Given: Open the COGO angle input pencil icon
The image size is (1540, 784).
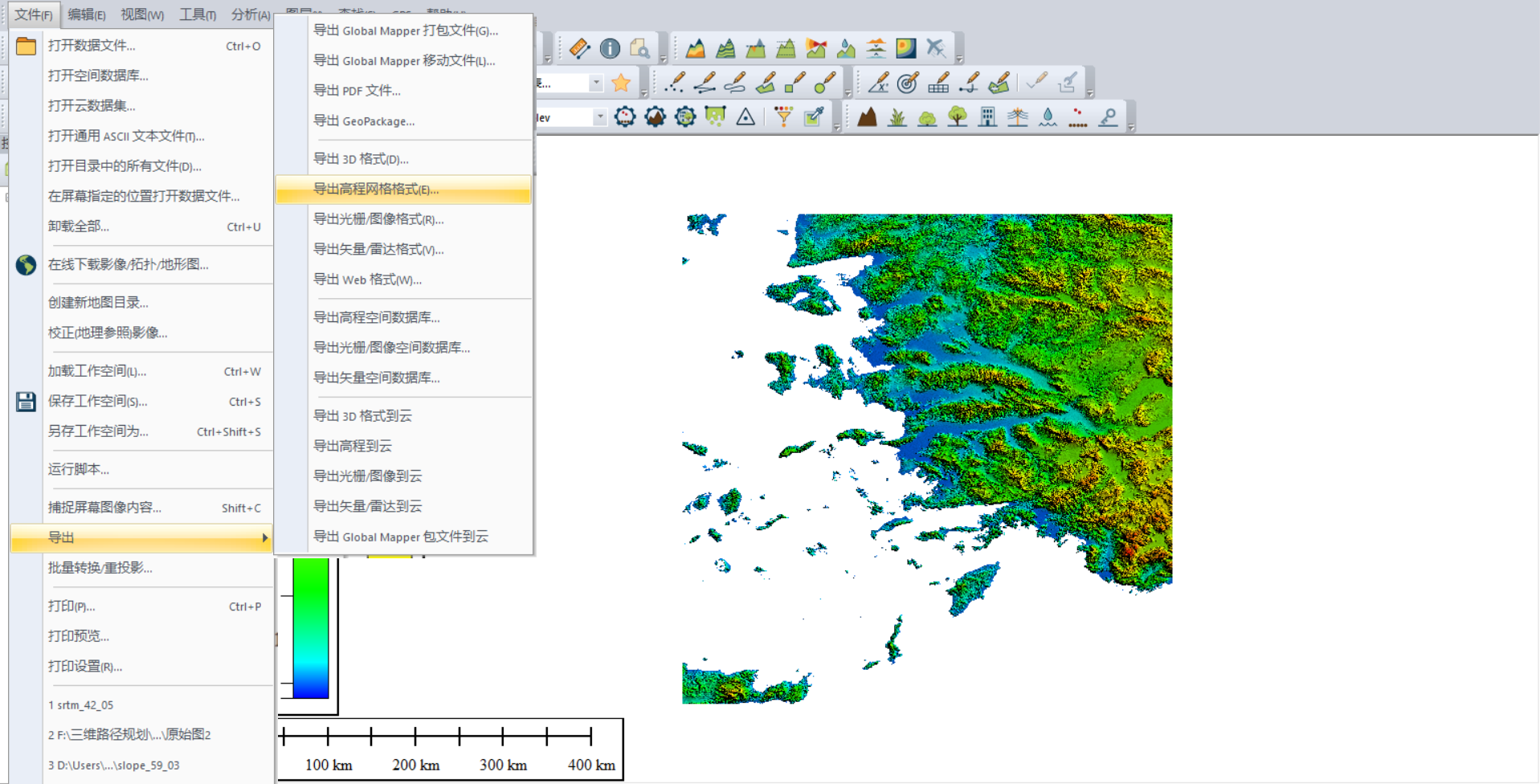Looking at the screenshot, I should [878, 82].
